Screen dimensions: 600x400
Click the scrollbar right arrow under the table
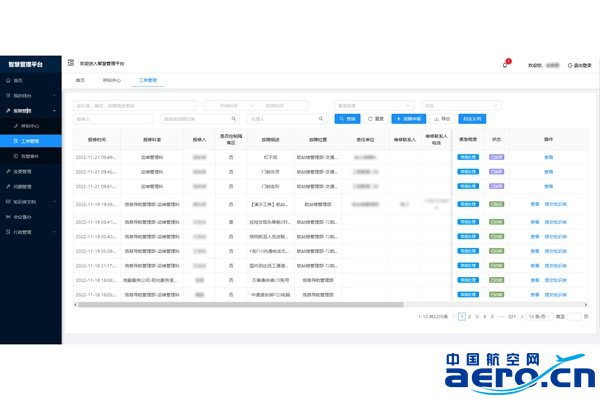[x=585, y=305]
